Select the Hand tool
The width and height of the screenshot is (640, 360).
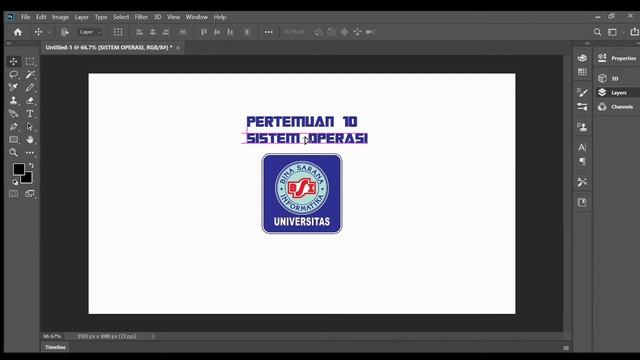coord(30,140)
